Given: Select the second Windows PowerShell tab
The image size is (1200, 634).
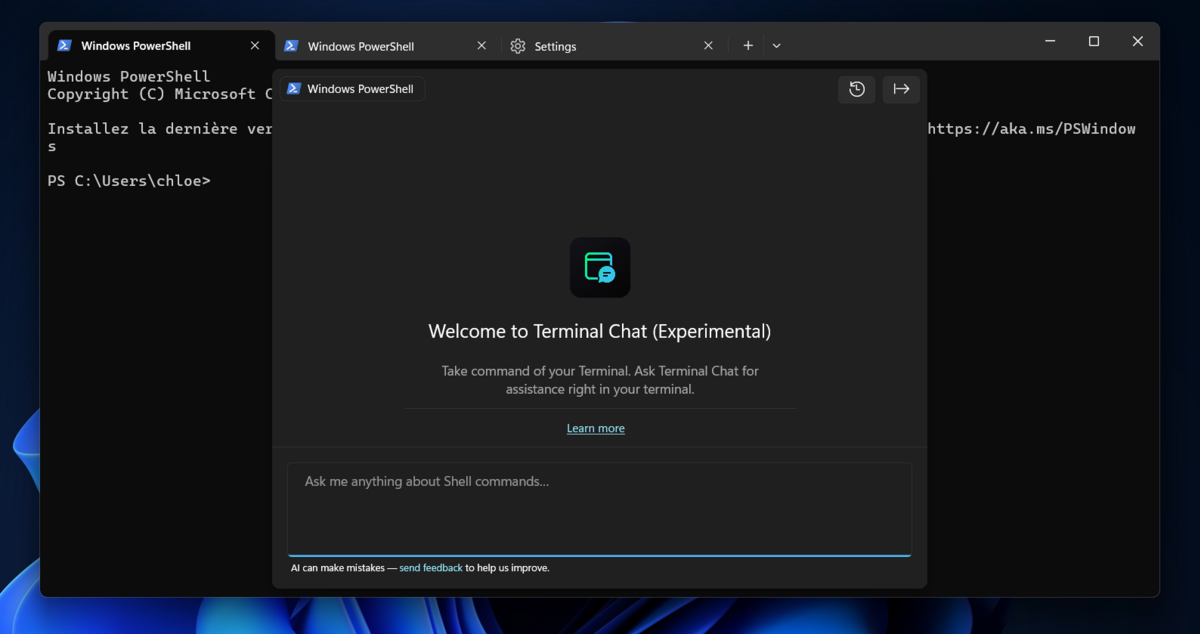Looking at the screenshot, I should [361, 46].
